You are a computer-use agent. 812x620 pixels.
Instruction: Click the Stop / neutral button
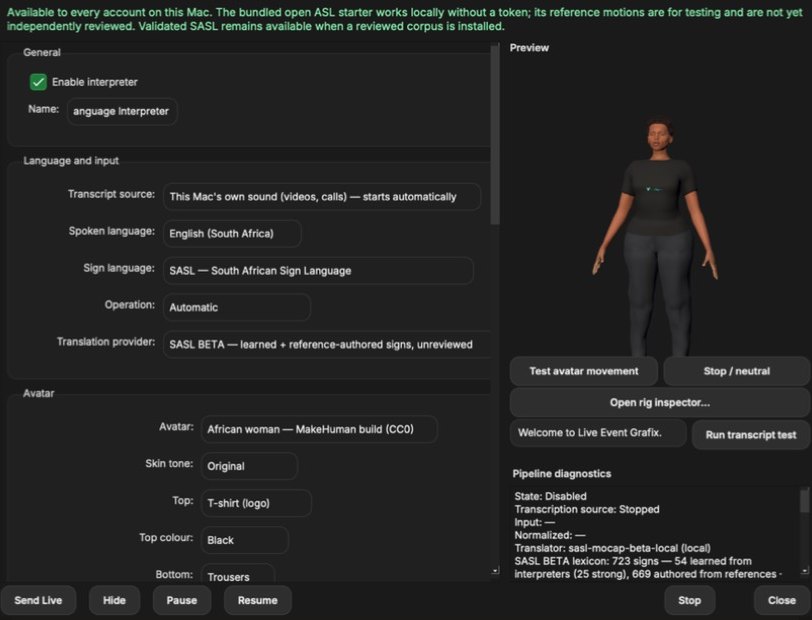point(736,371)
